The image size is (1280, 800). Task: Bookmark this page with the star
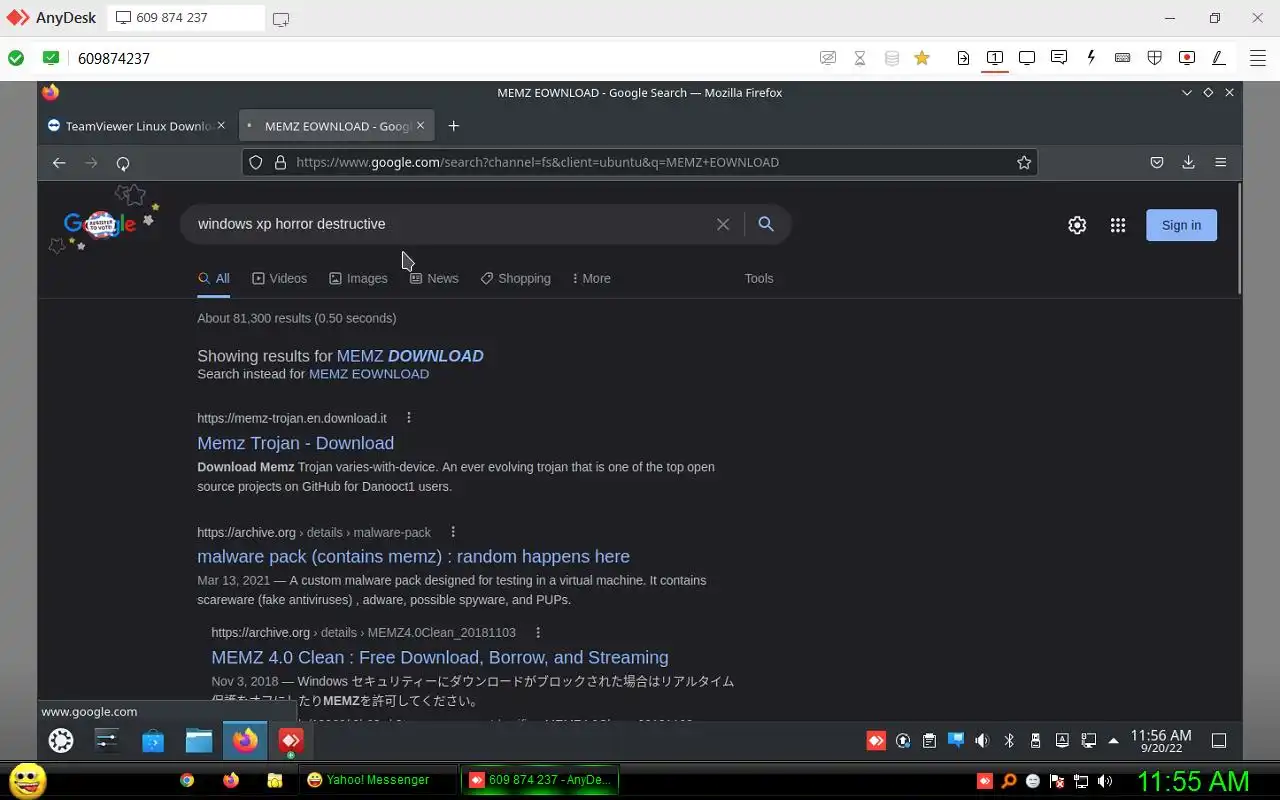[1024, 162]
